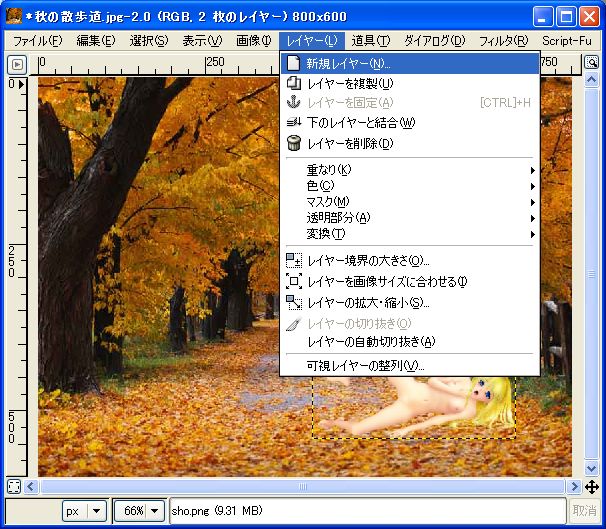Screen dimensions: 606x529
Task: Open the 編集 menu
Action: click(x=96, y=41)
